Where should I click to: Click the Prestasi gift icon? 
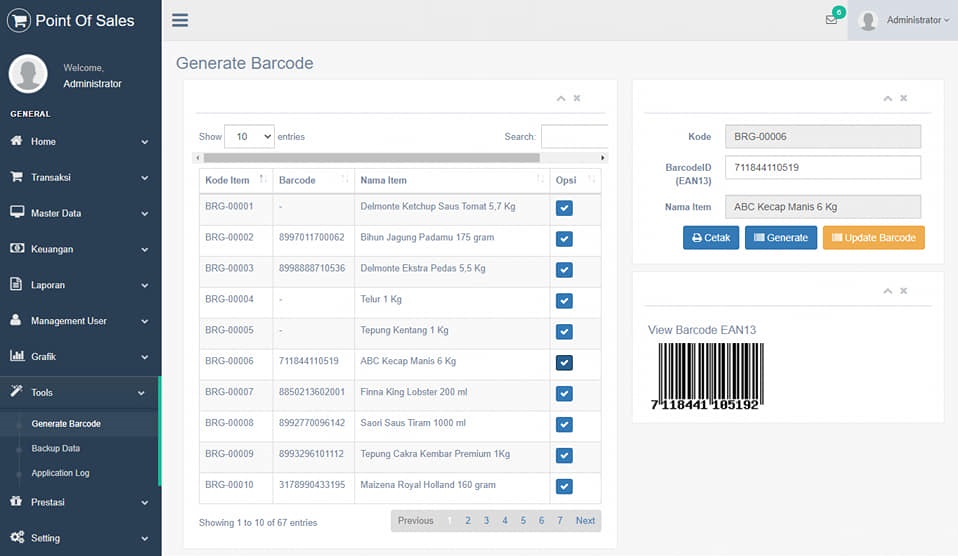point(16,501)
